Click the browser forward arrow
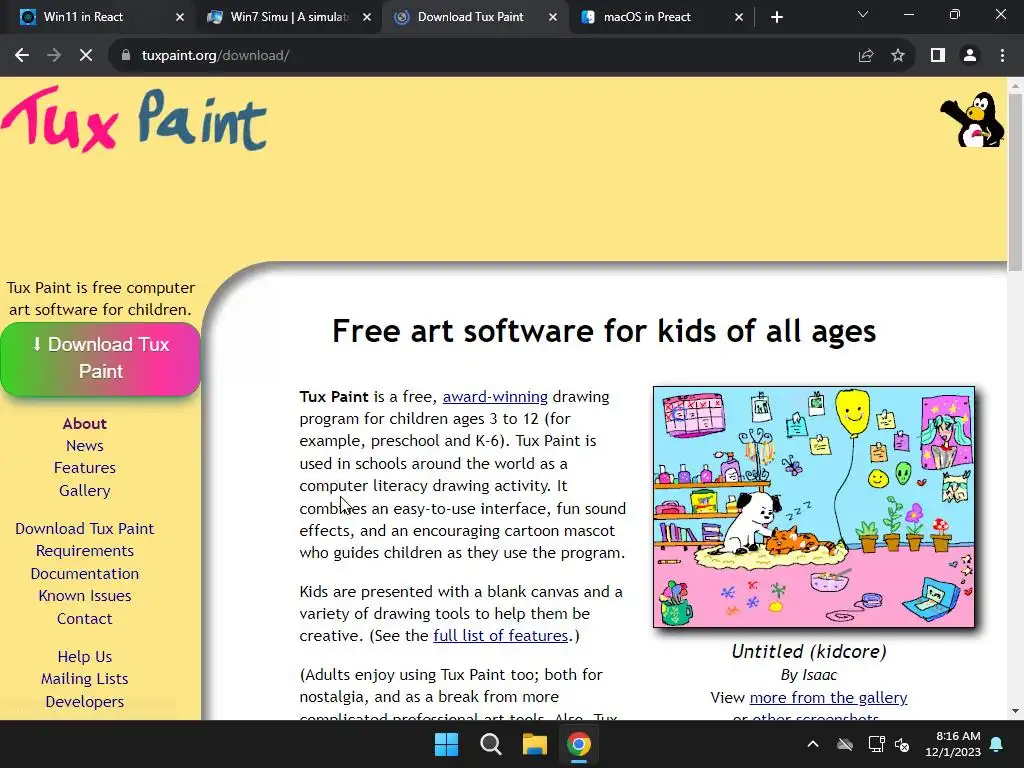 54,56
